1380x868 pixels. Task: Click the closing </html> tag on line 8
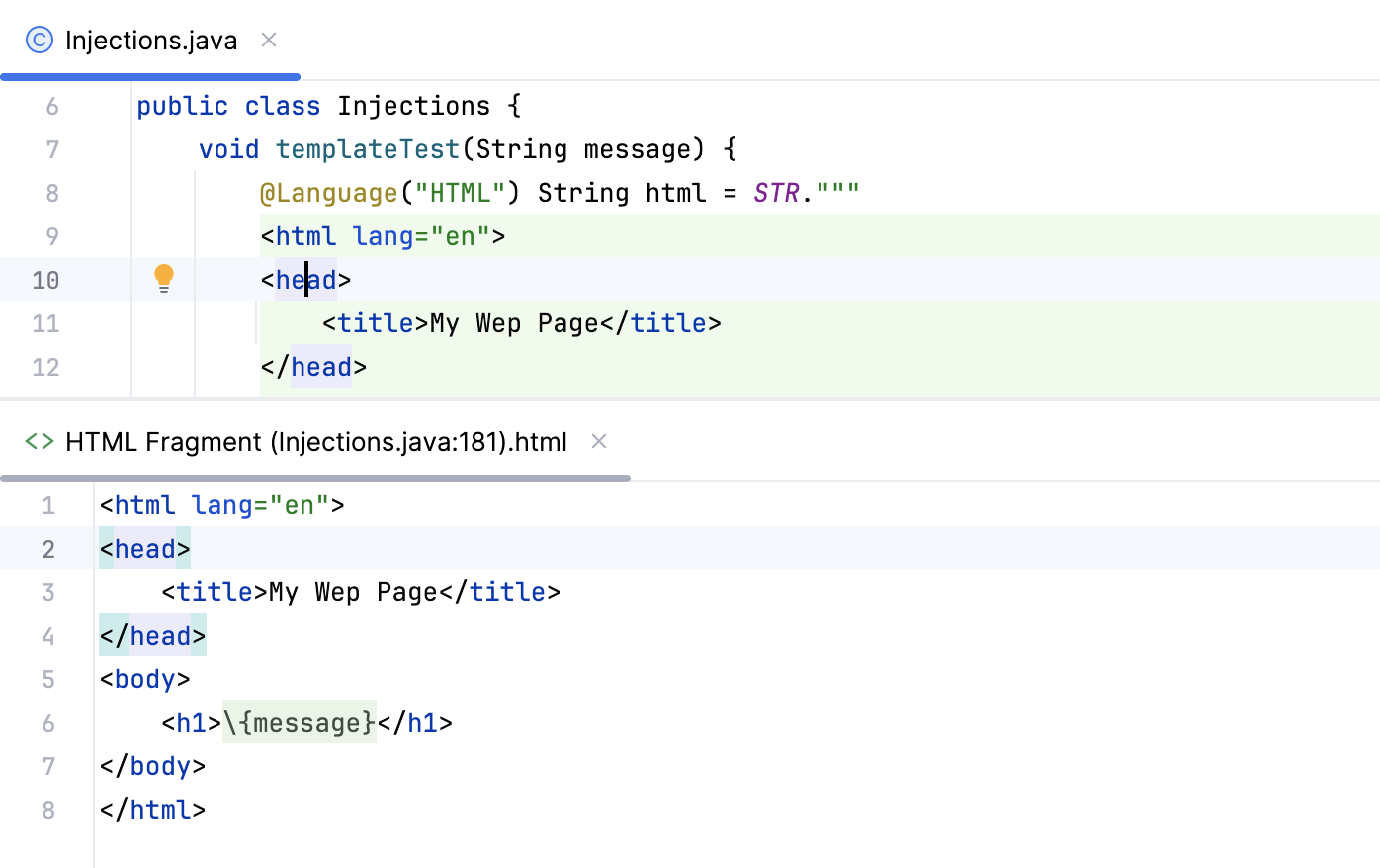tap(151, 810)
